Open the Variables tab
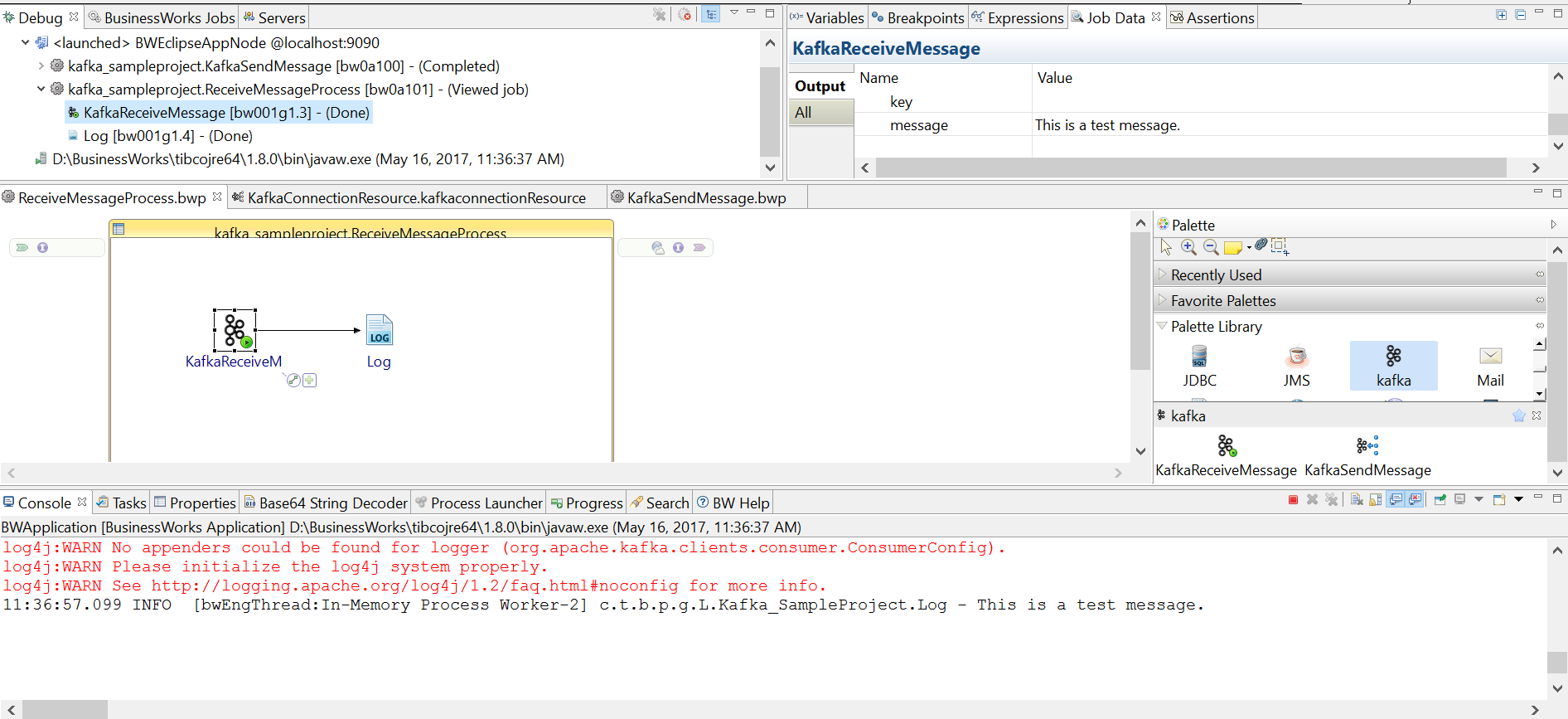 826,17
